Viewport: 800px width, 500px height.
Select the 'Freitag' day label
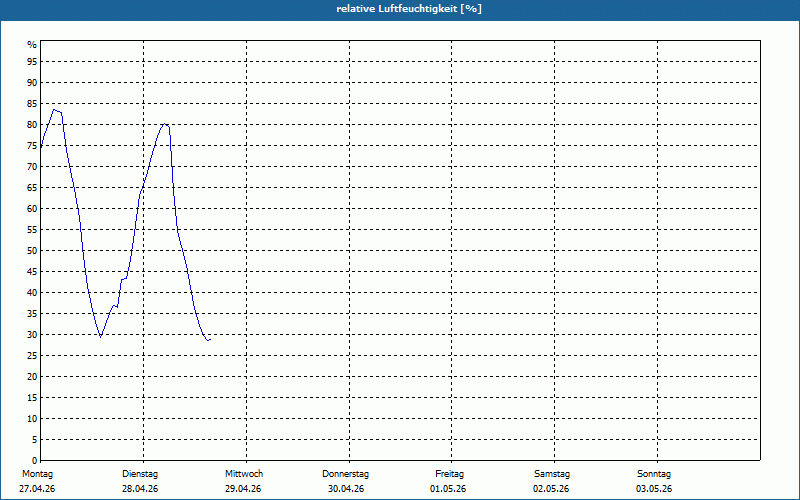[x=449, y=474]
